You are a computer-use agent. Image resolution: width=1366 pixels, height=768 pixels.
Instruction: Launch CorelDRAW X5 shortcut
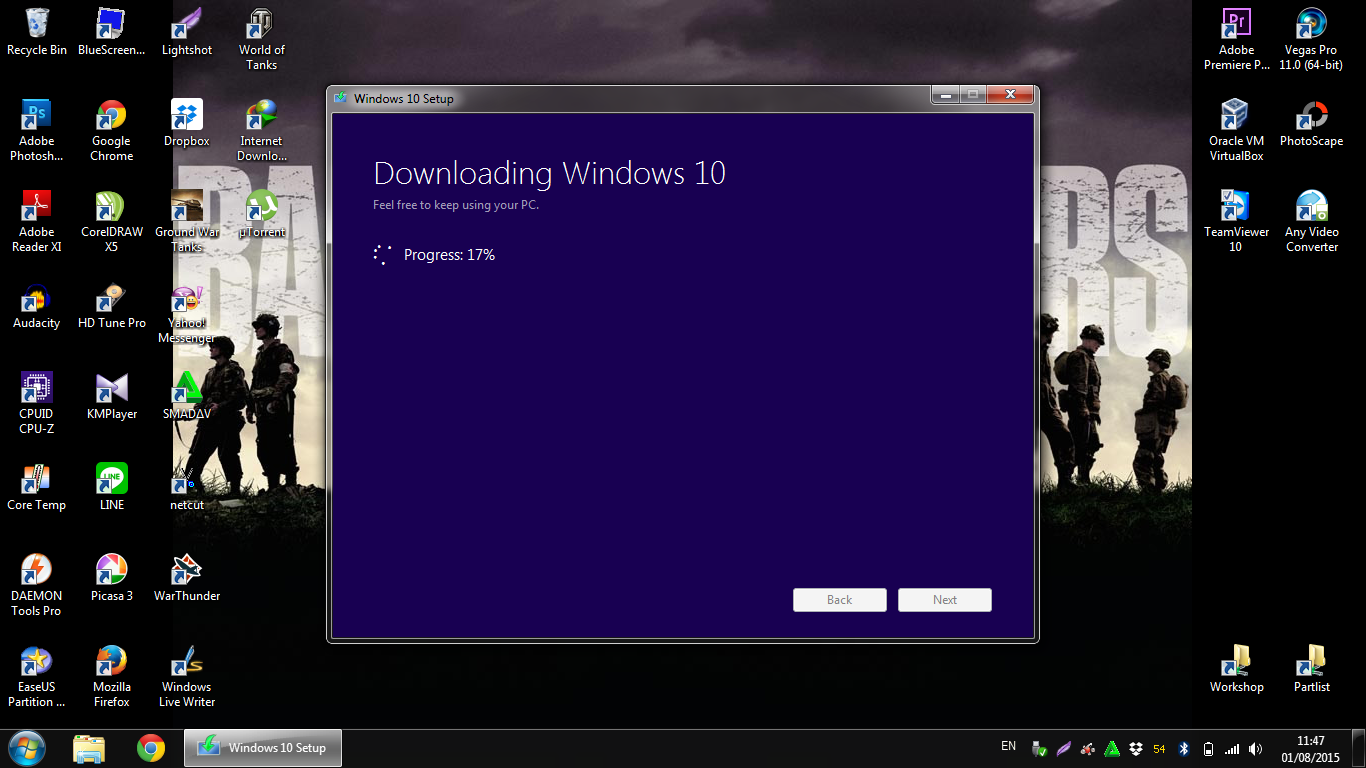112,221
